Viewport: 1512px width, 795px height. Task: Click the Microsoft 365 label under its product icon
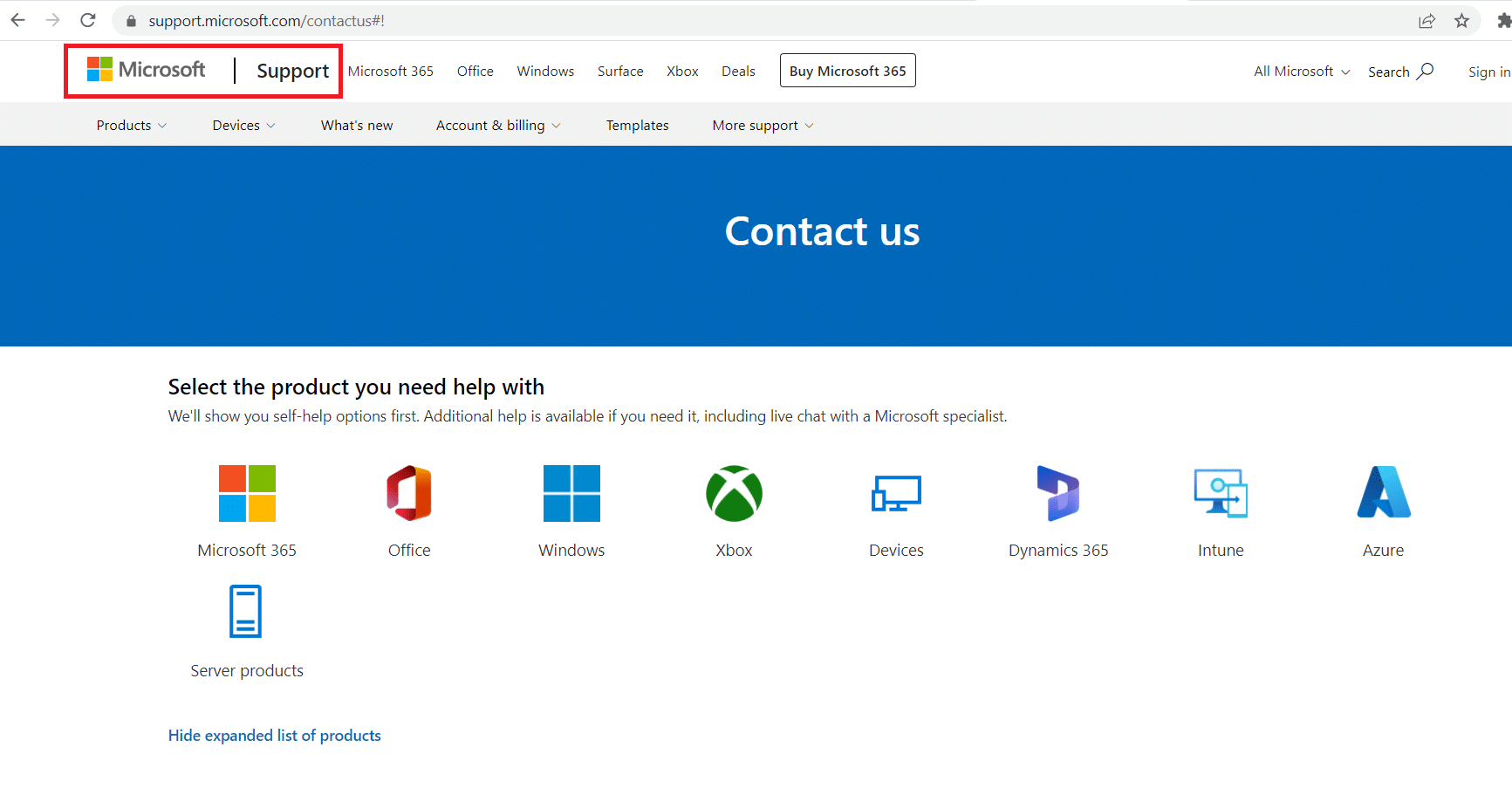tap(247, 551)
